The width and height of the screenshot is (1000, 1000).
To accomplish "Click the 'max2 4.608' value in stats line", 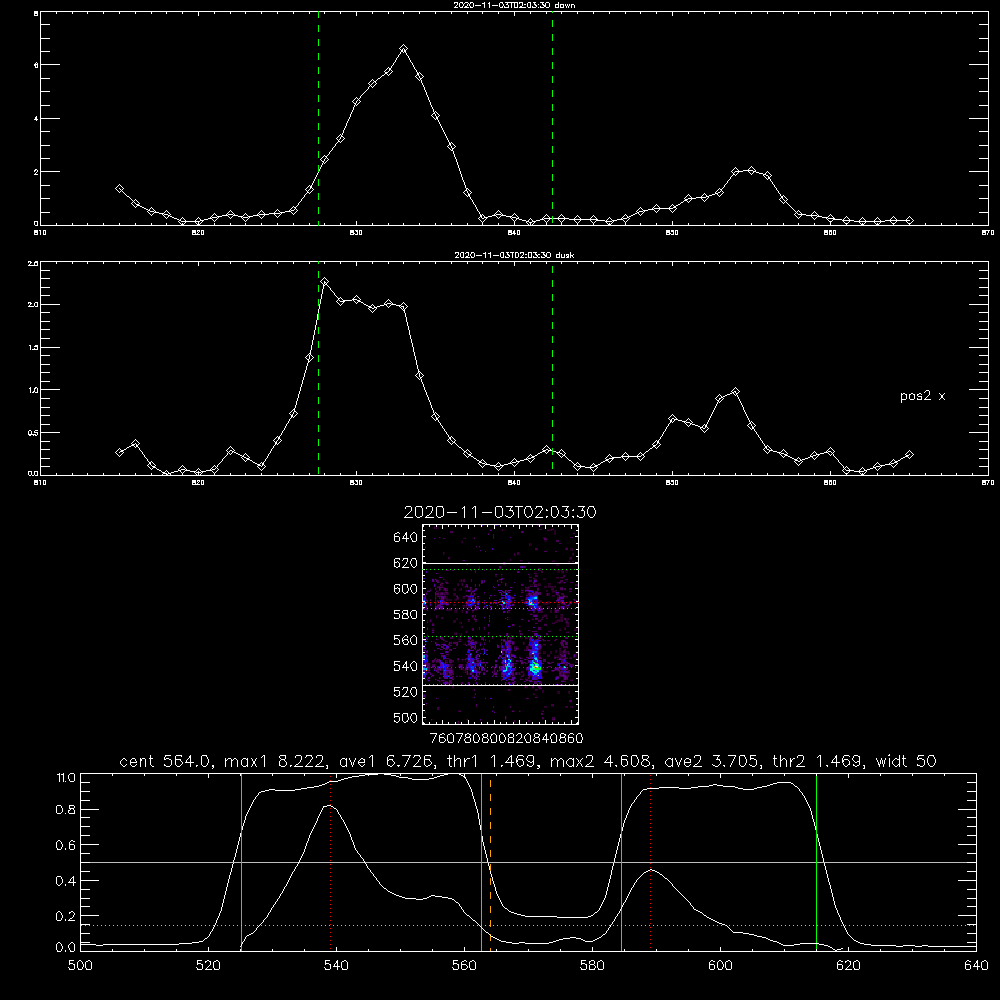I will click(x=600, y=761).
